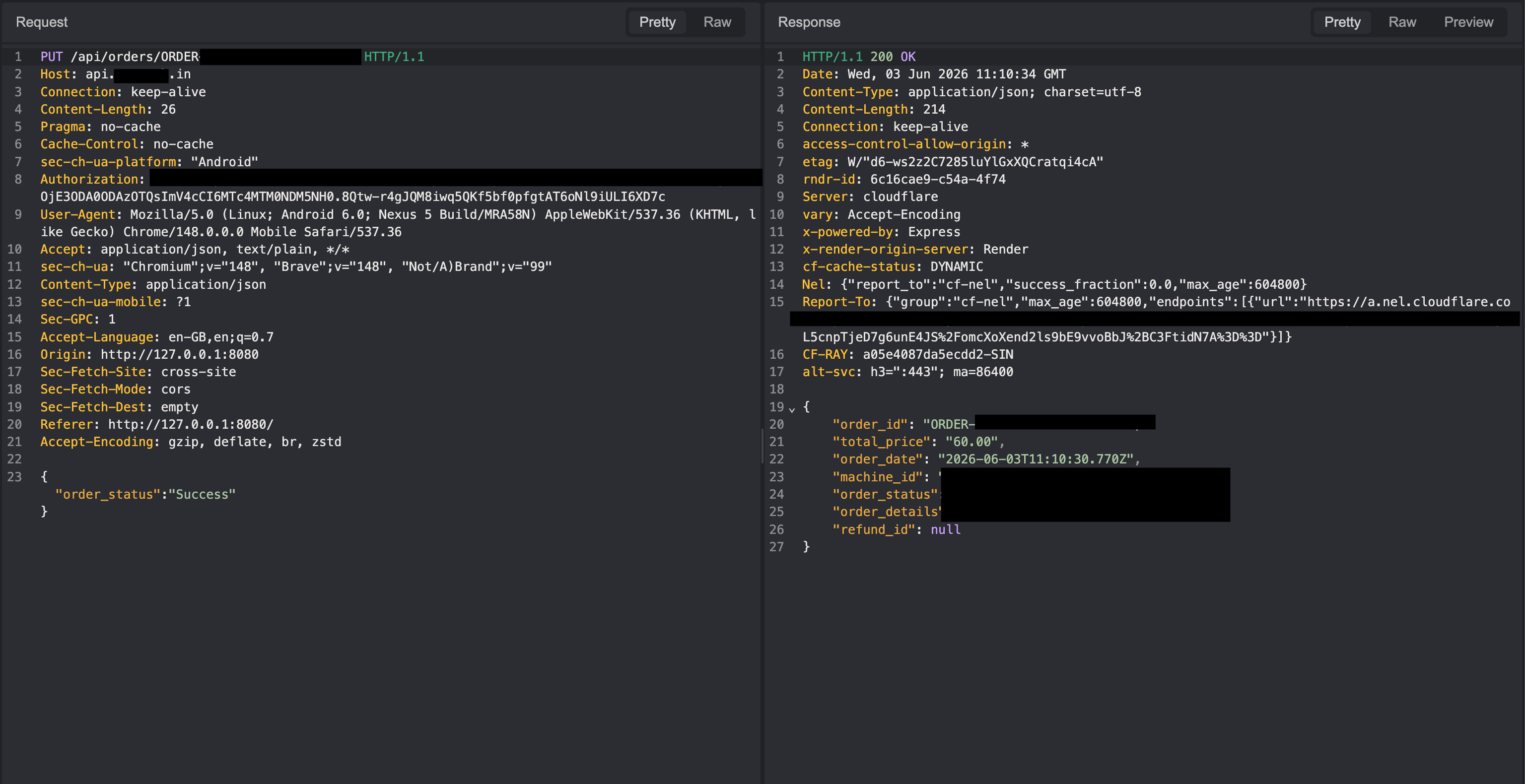Click the Request panel title
Screen dimensions: 1525x784
[41, 22]
